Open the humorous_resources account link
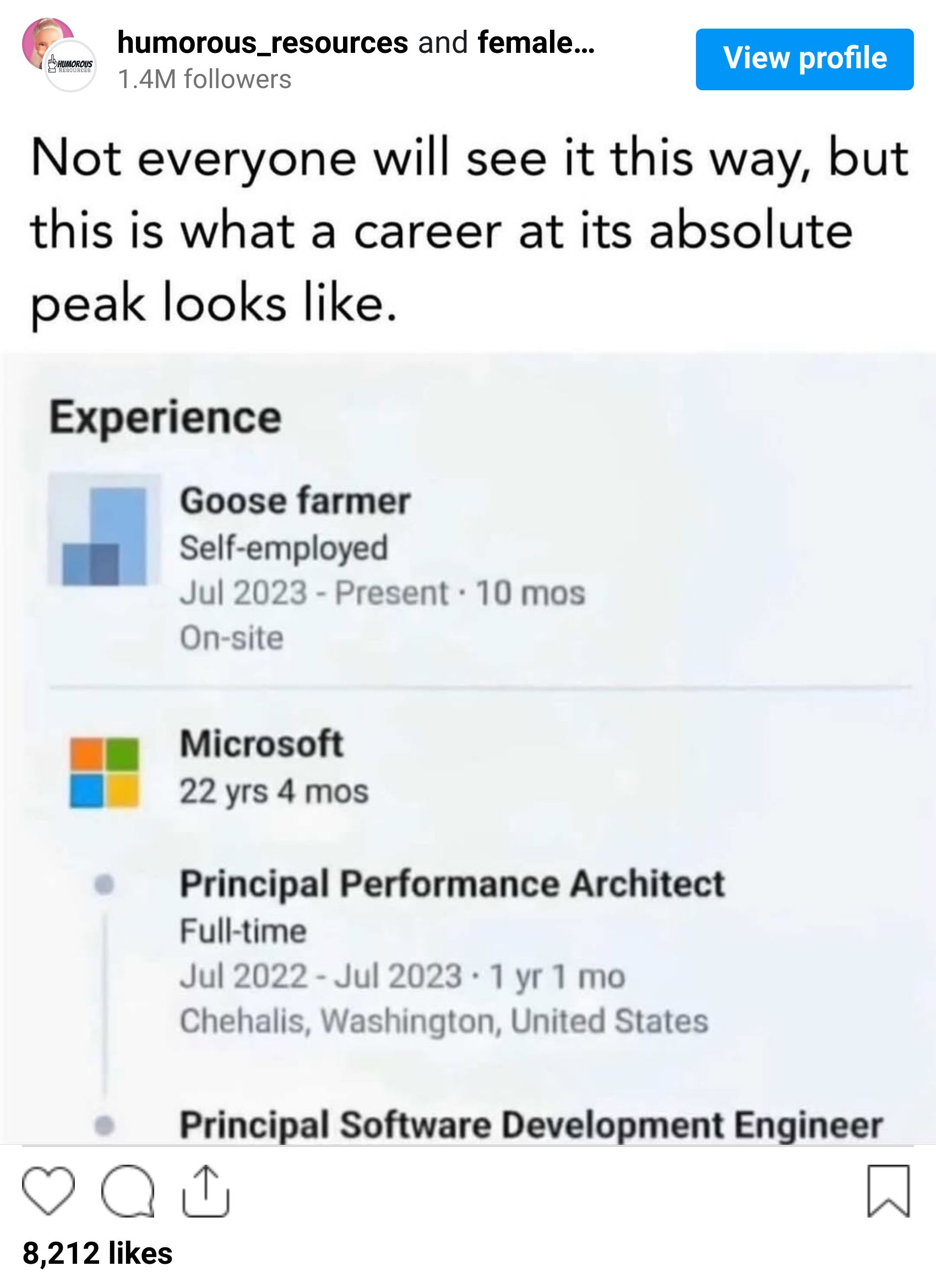This screenshot has width=936, height=1288. click(x=263, y=42)
